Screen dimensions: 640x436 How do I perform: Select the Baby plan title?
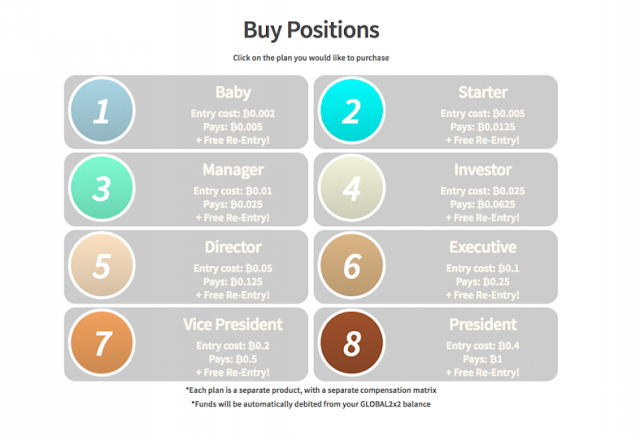click(x=233, y=93)
